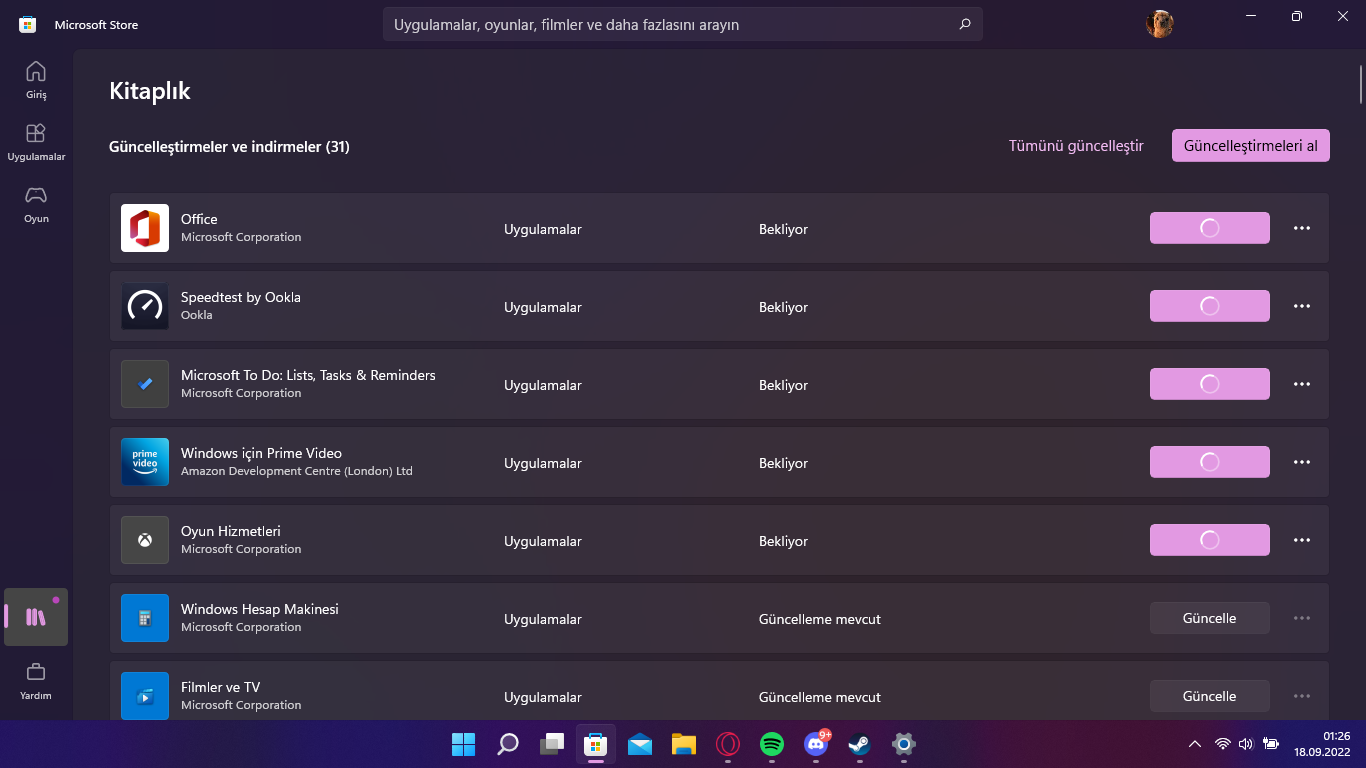Click the pending button for Prime Video
This screenshot has width=1366, height=768.
tap(1210, 462)
